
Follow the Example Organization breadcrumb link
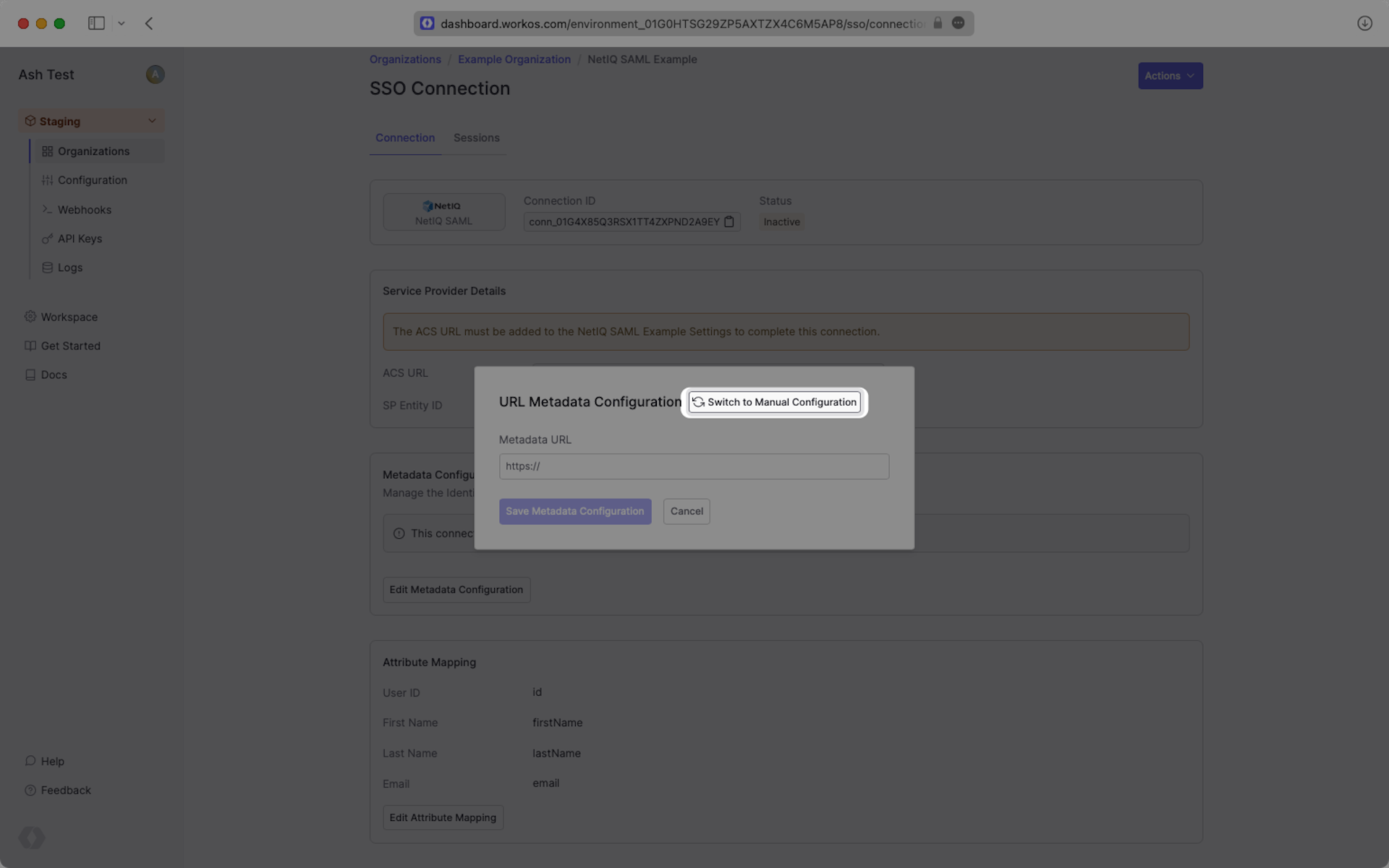click(x=514, y=59)
